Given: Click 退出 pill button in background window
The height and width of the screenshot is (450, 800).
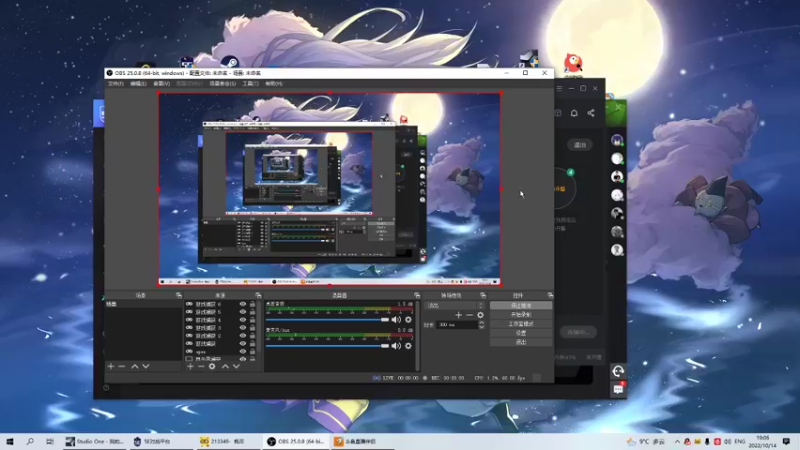Looking at the screenshot, I should [580, 145].
